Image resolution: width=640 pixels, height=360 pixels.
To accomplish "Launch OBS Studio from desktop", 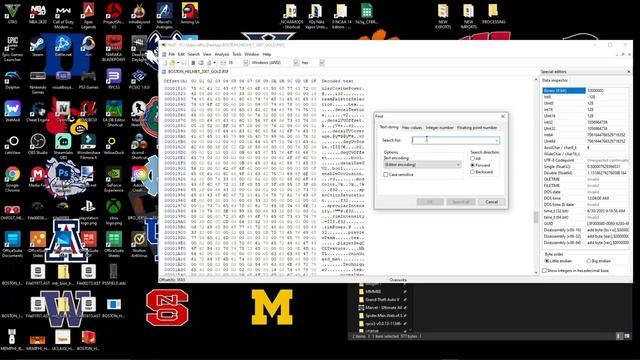I will (38, 144).
